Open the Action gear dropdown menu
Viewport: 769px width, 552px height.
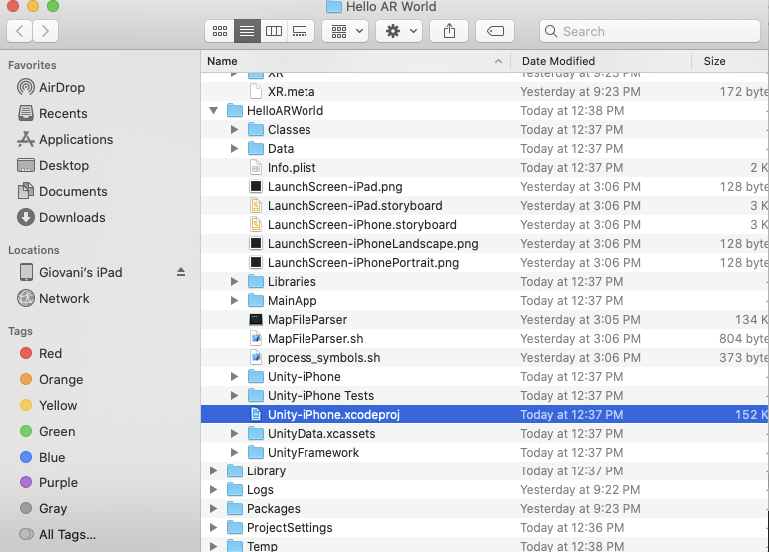click(x=398, y=31)
